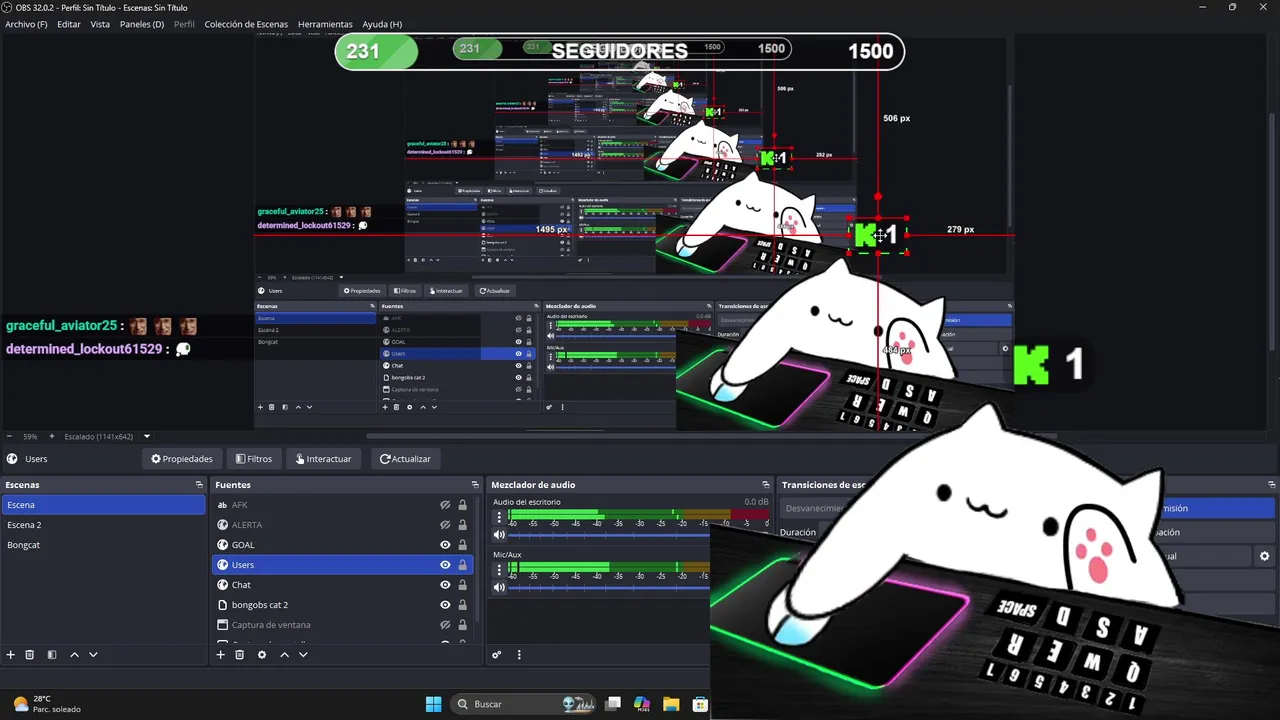
Task: Select the Escena 2 scene
Action: [103, 525]
